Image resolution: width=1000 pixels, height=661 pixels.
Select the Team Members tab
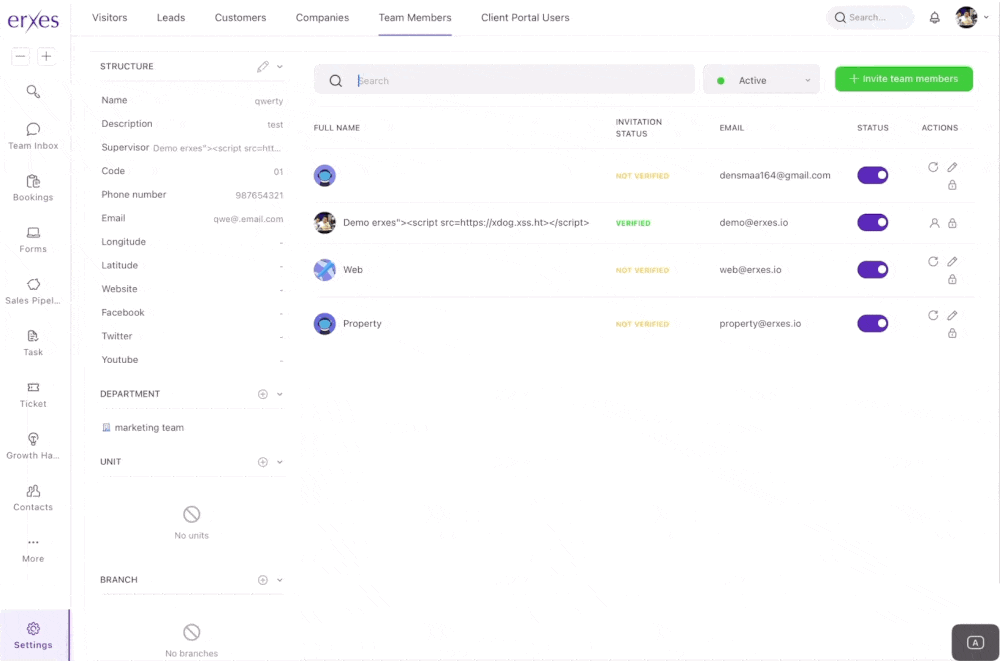pyautogui.click(x=415, y=18)
